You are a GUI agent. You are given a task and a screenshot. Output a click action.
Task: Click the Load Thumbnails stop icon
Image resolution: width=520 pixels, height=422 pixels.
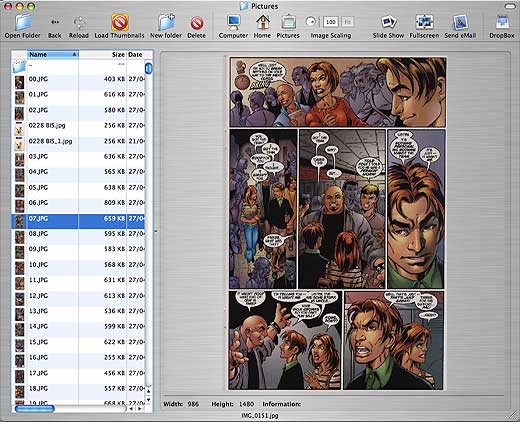click(x=120, y=22)
